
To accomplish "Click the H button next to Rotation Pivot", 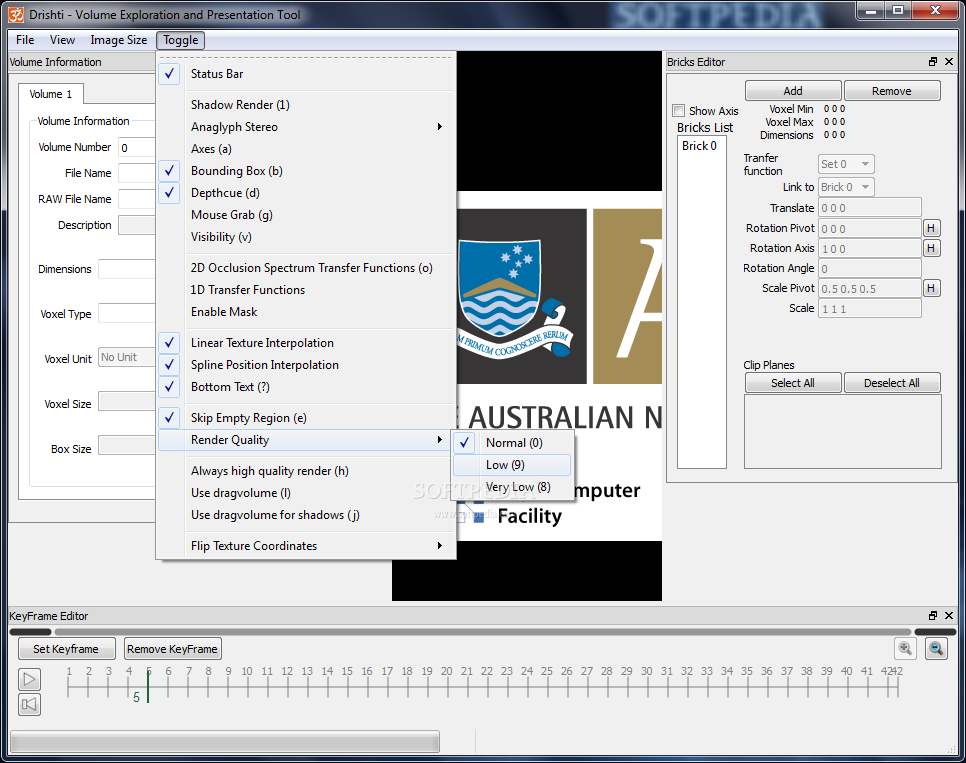I will [932, 228].
